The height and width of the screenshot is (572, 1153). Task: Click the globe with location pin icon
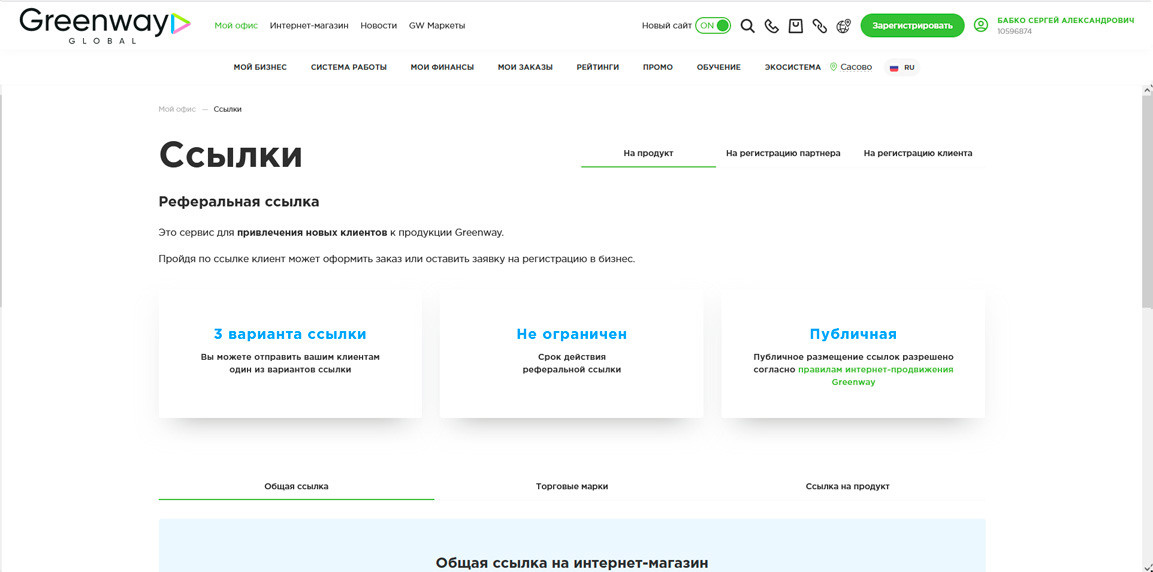843,26
